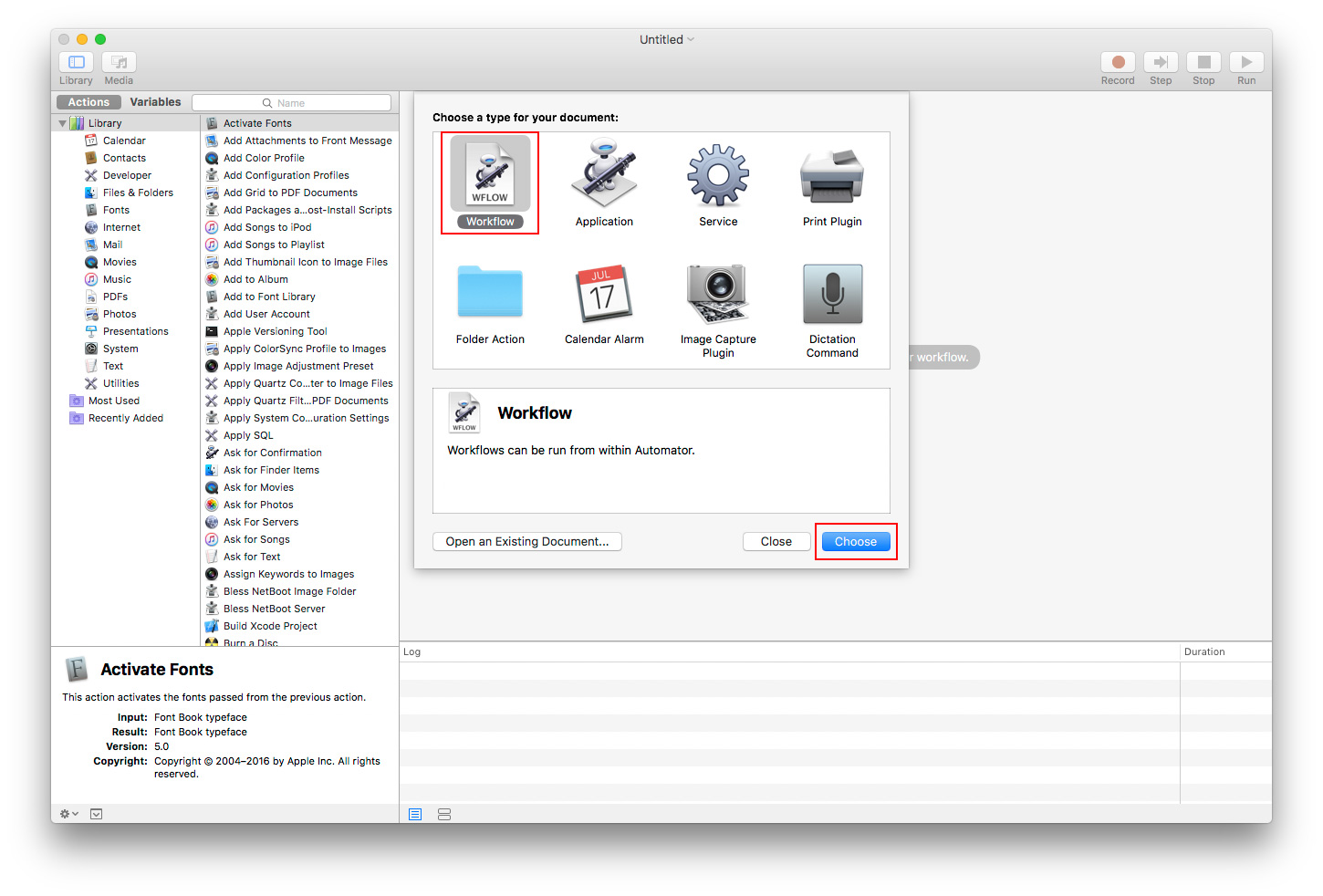Toggle the description pane button beside gear

pyautogui.click(x=97, y=814)
